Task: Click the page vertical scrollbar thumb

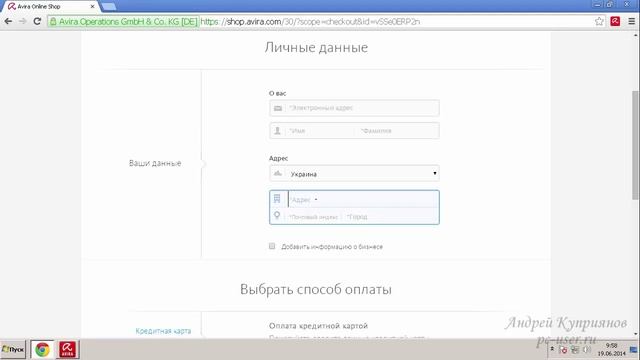Action: point(636,145)
